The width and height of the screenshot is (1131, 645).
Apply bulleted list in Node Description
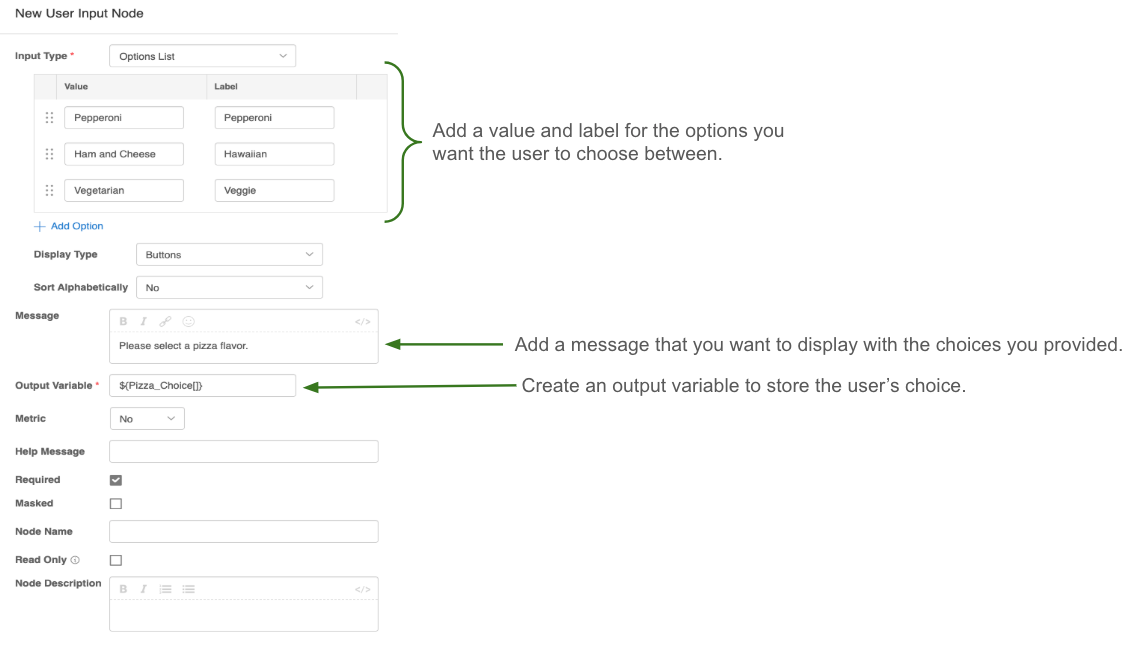[188, 590]
